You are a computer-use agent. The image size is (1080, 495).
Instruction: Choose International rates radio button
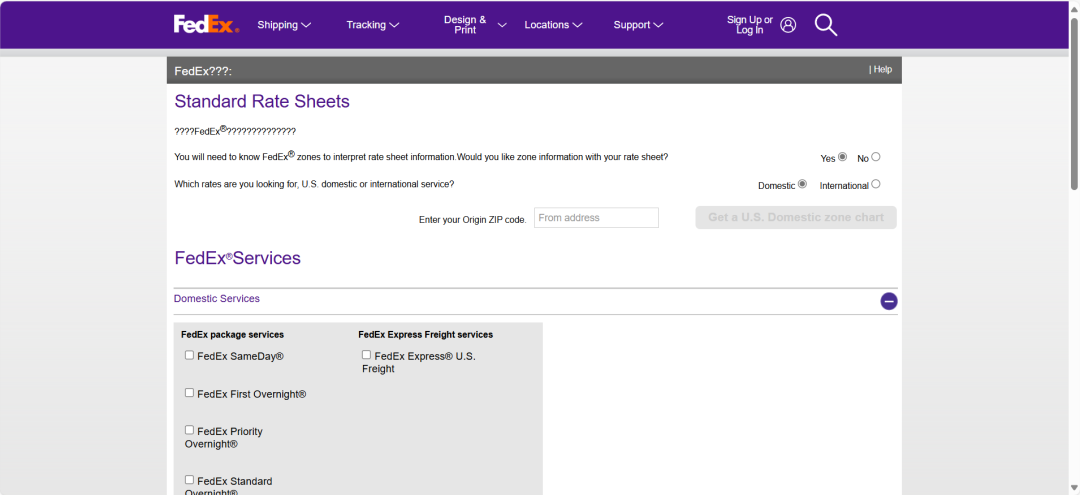click(x=876, y=184)
